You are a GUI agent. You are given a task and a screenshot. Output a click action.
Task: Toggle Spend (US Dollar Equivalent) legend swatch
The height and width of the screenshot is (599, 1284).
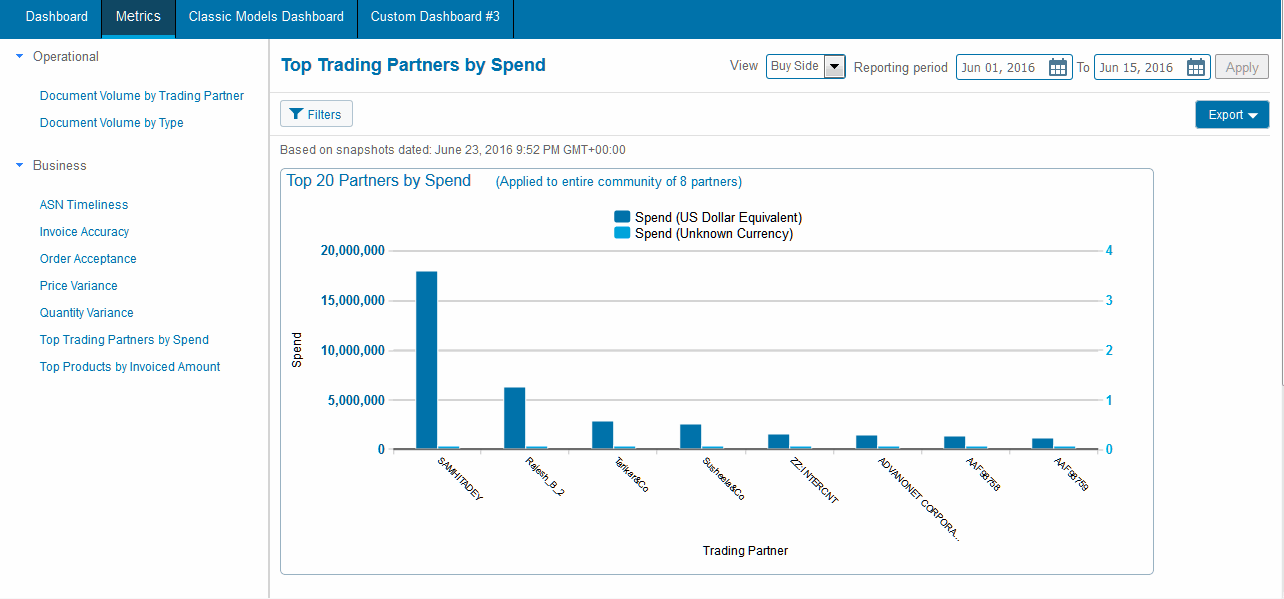(622, 217)
